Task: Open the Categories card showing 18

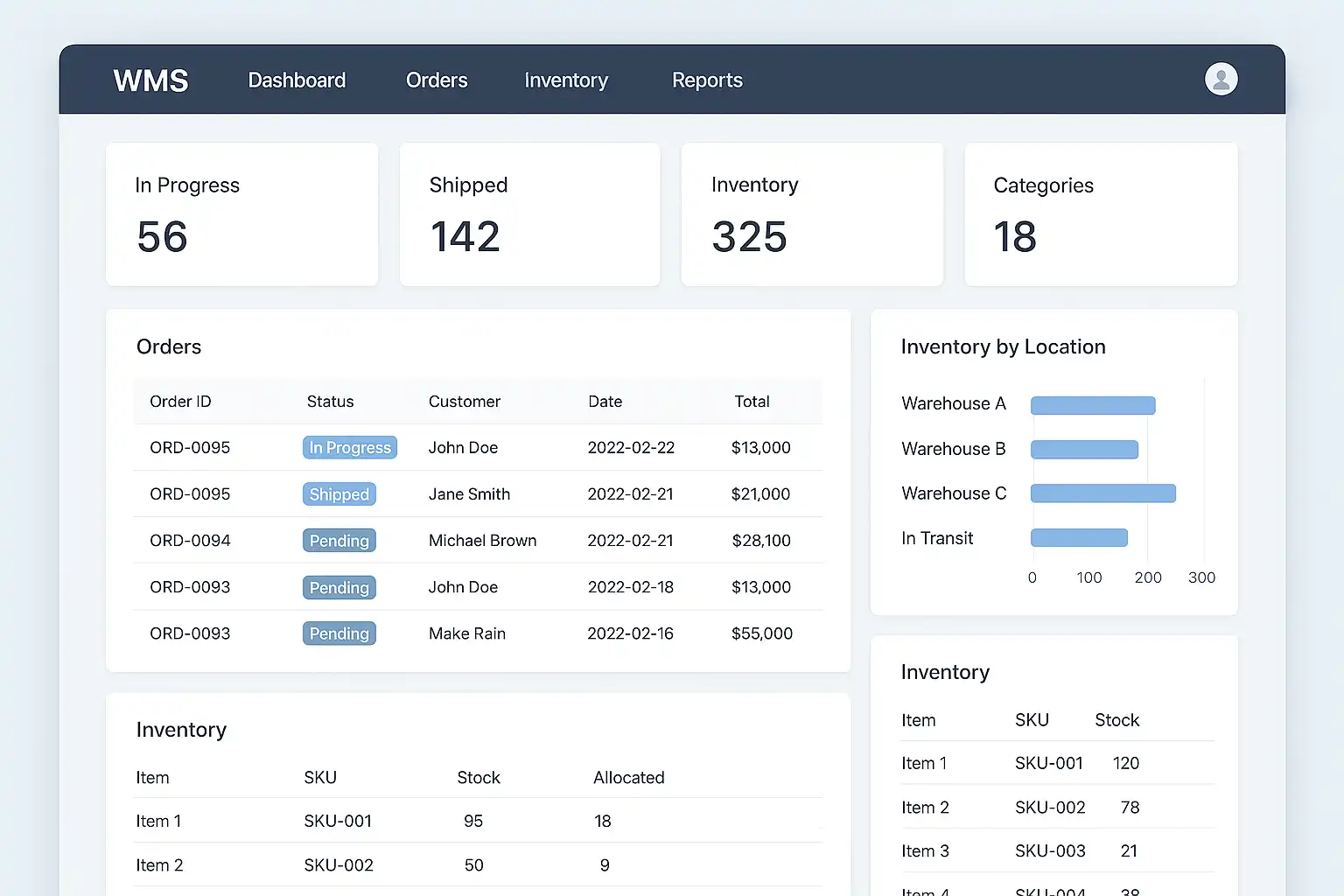Action: tap(1100, 214)
